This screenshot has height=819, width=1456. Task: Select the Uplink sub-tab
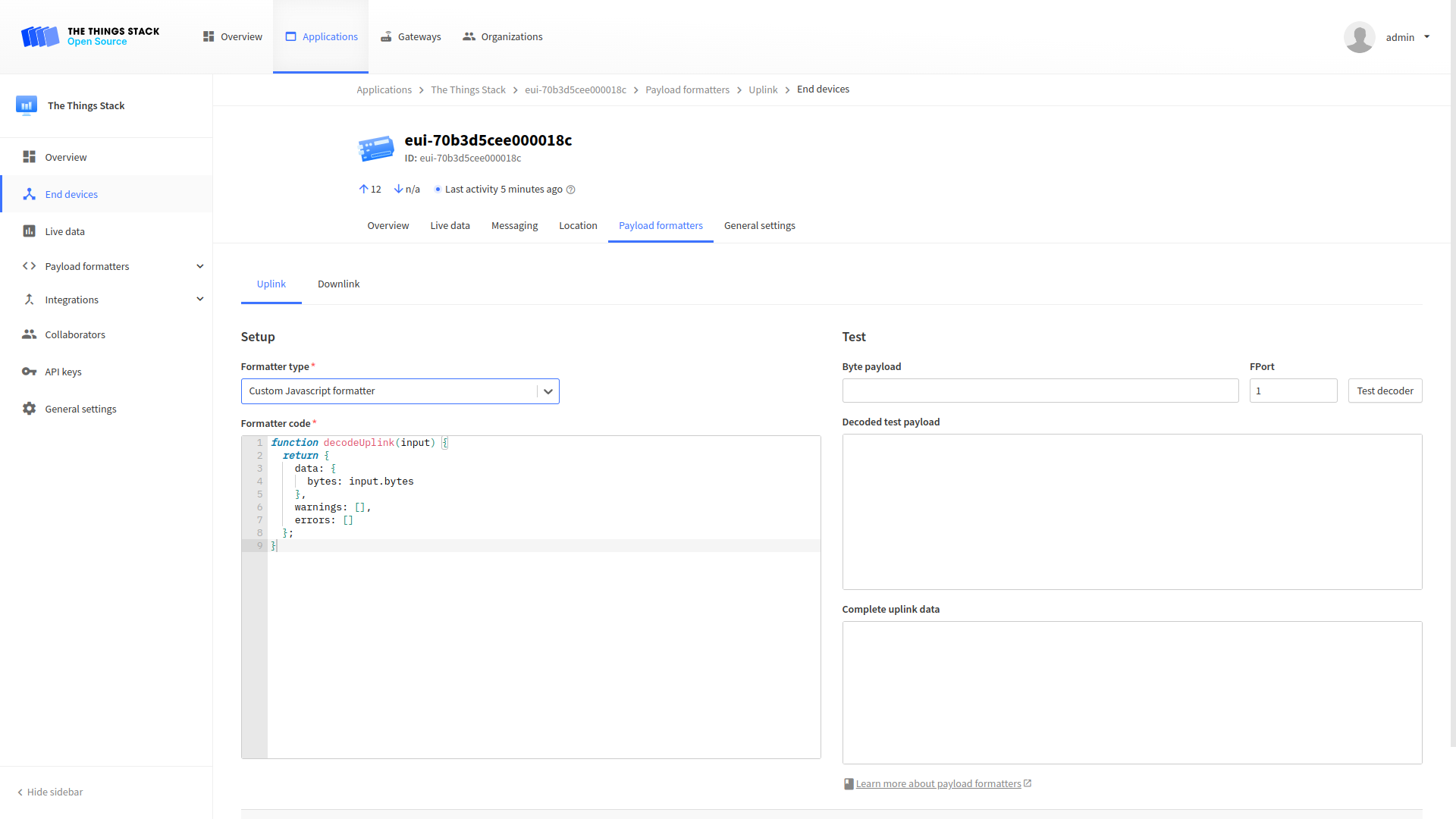271,284
